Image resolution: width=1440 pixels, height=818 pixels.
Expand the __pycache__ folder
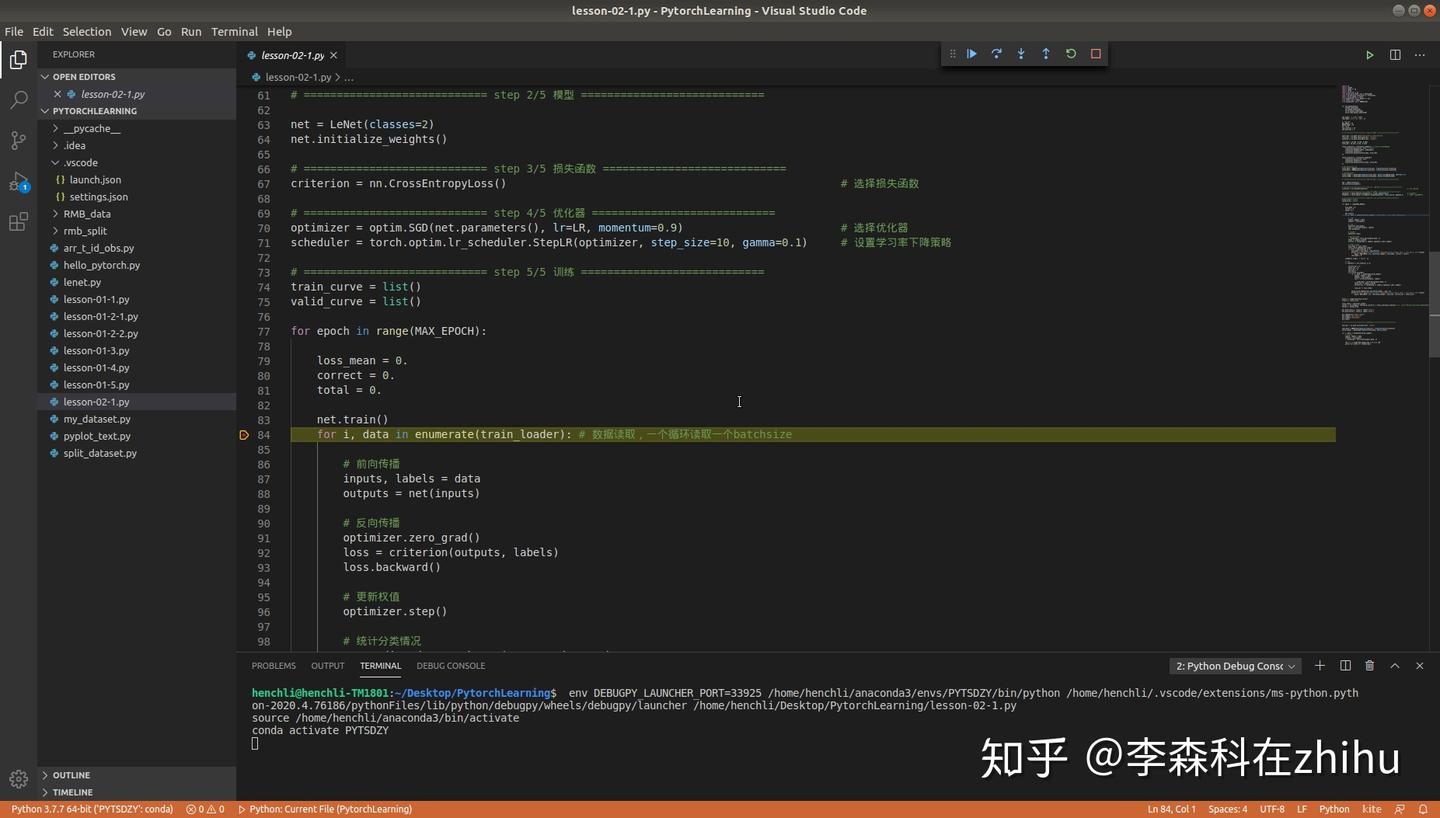[x=91, y=128]
